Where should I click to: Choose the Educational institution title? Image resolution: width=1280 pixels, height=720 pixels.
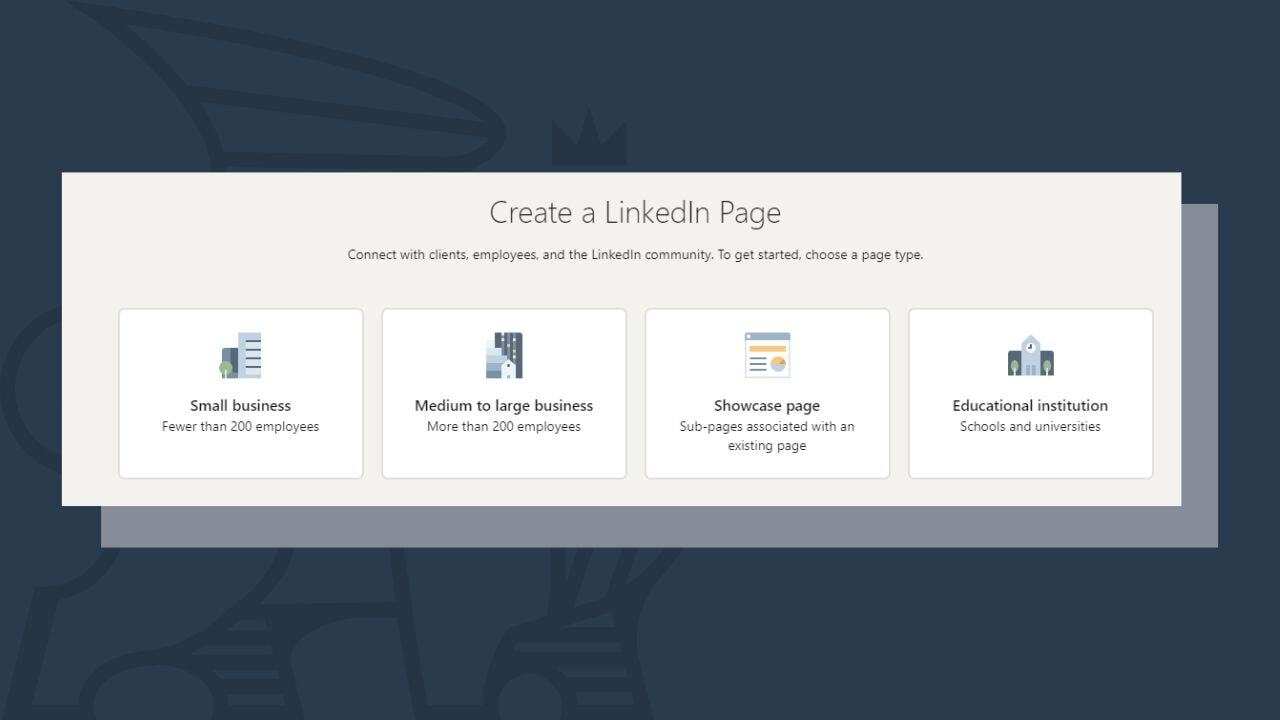(1030, 405)
